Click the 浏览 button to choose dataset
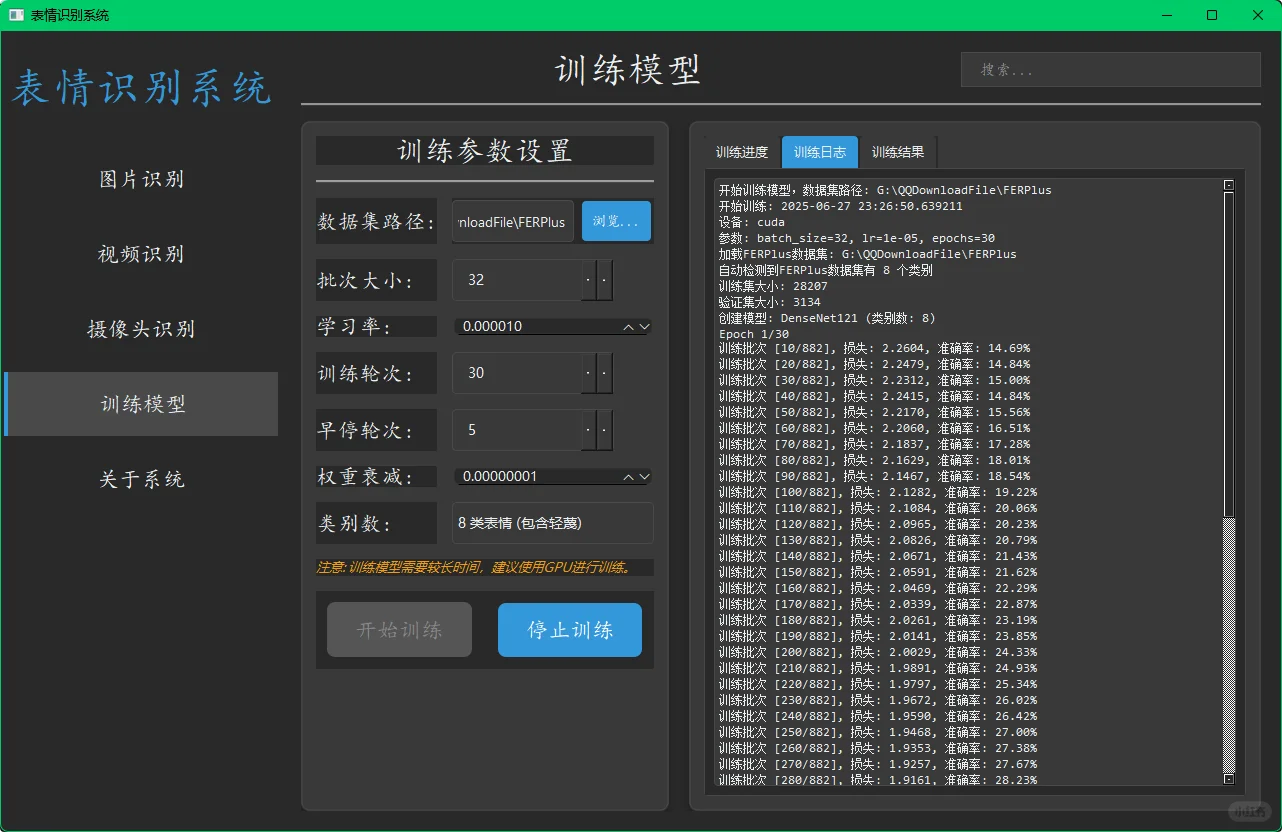The width and height of the screenshot is (1282, 832). 616,221
